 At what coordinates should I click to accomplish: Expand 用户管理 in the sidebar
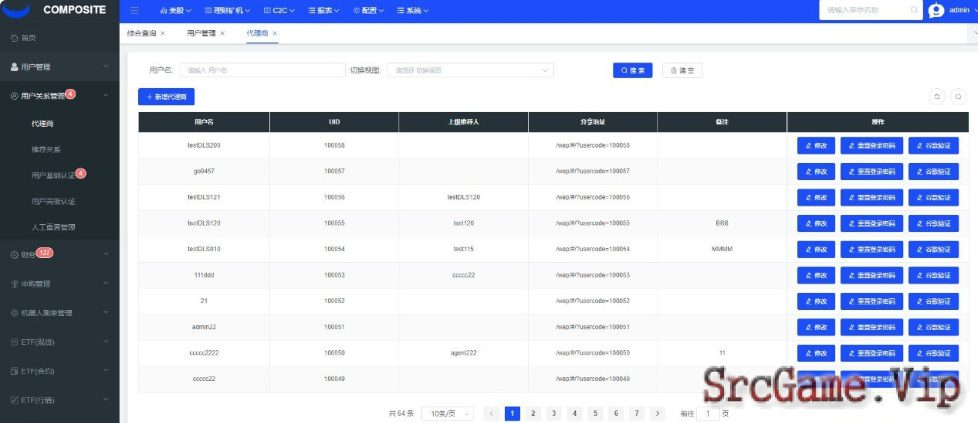pos(59,67)
